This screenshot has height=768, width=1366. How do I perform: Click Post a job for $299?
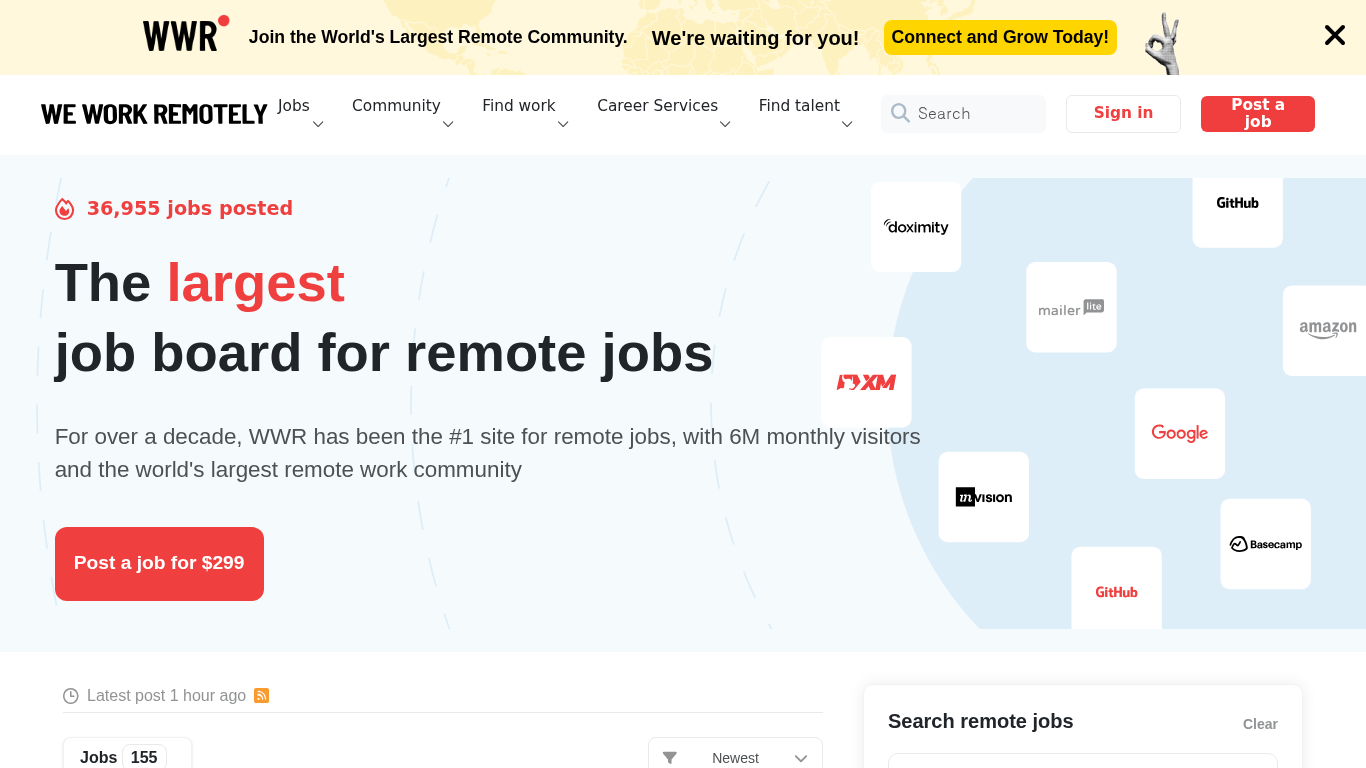[x=159, y=564]
